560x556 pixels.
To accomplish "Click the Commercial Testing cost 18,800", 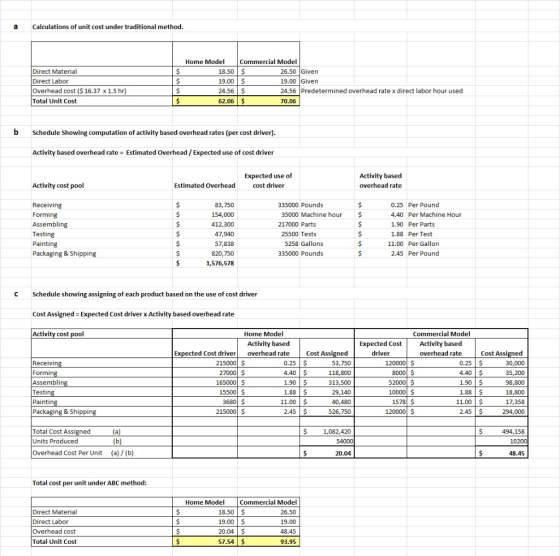I will pos(515,392).
